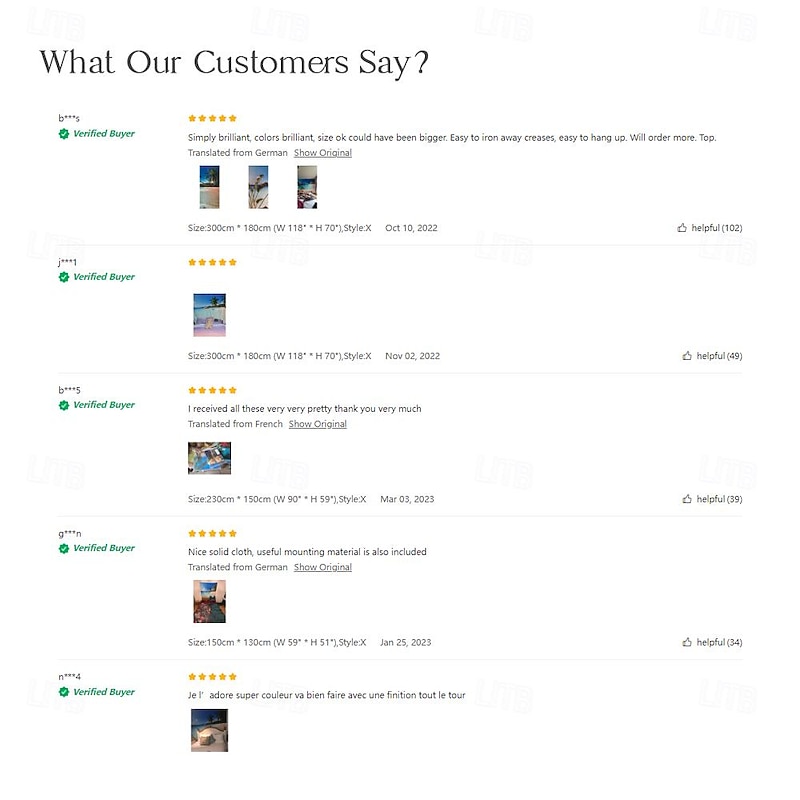Click verified badge icon beside j***1
The image size is (800, 800).
click(x=64, y=277)
